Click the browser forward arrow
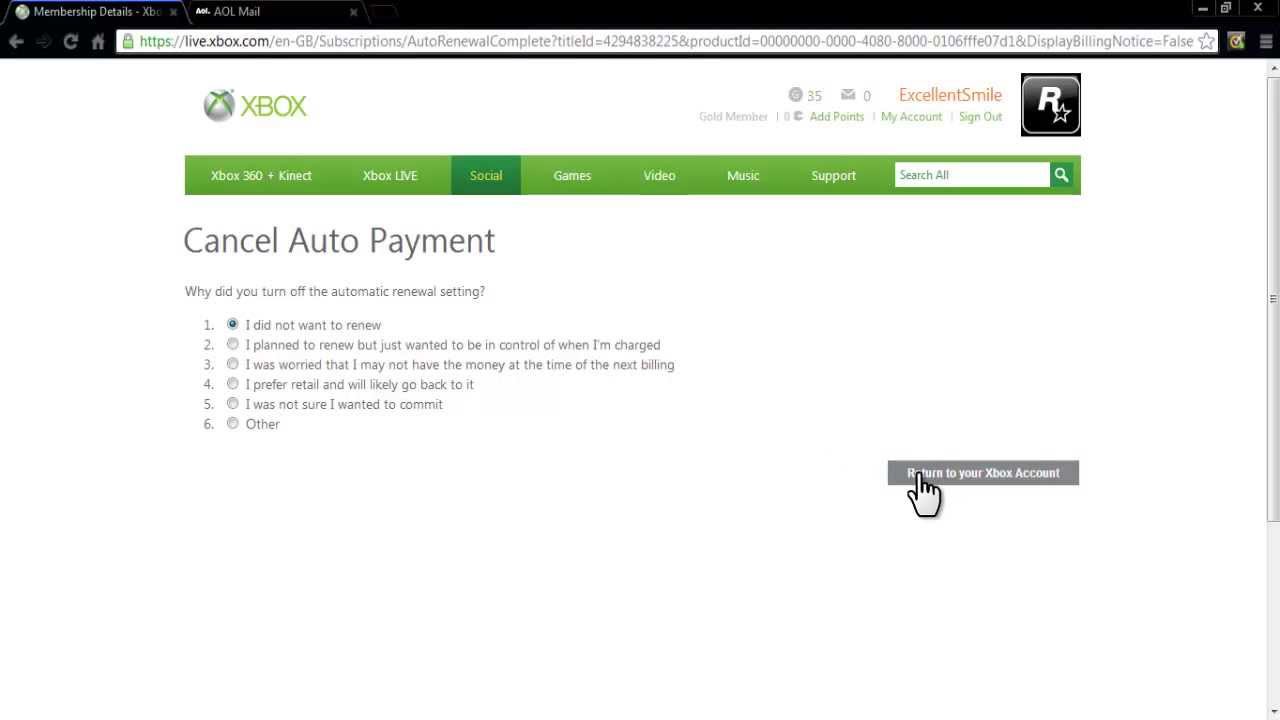 click(x=43, y=41)
